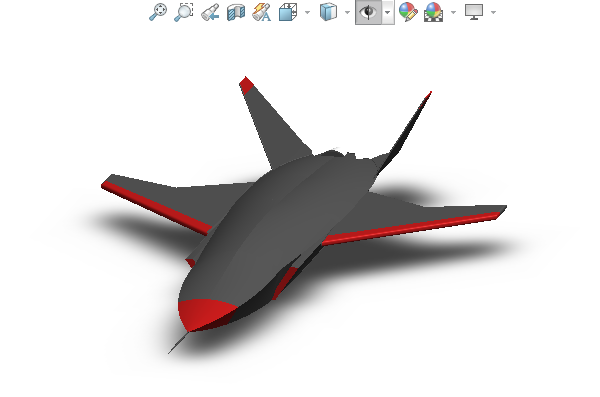Click the Apply Scene icon

(x=434, y=12)
